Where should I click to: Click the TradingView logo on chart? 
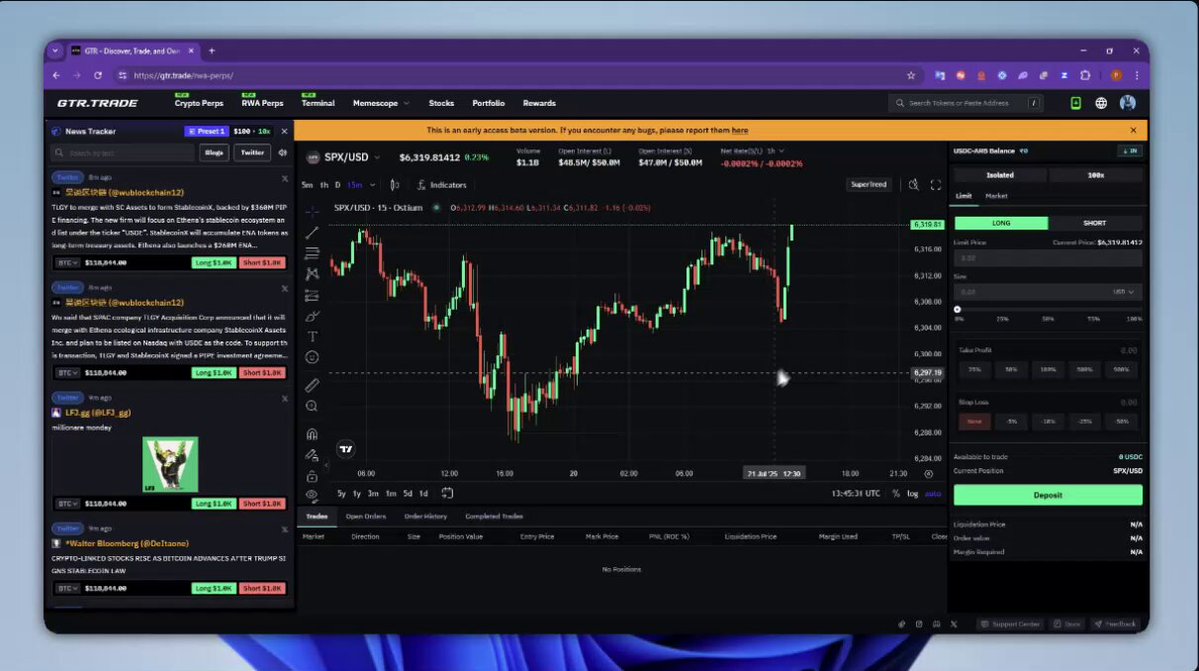(346, 449)
